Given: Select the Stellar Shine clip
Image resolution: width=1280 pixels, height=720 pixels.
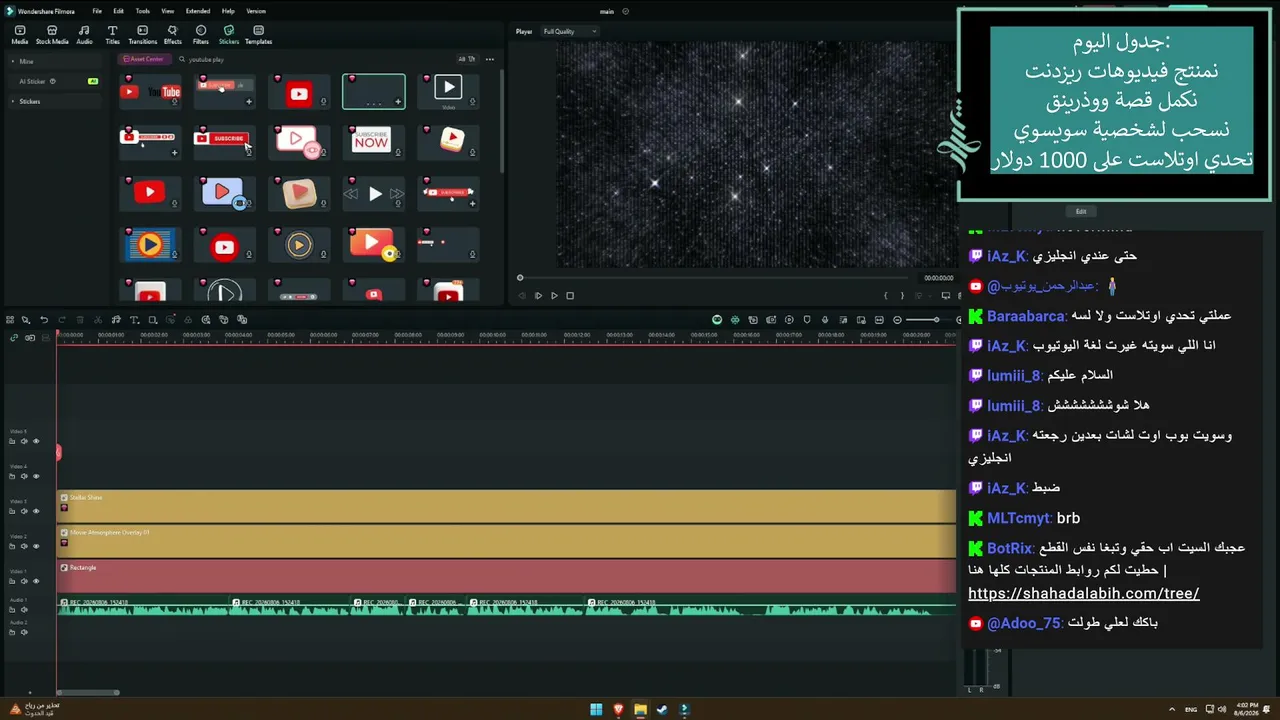Looking at the screenshot, I should [x=507, y=506].
